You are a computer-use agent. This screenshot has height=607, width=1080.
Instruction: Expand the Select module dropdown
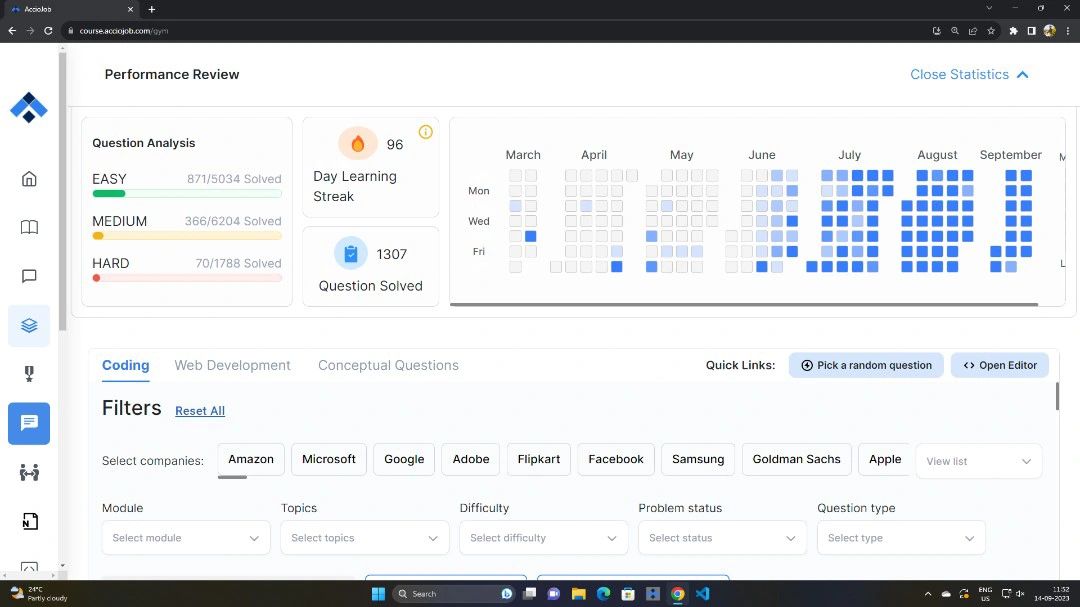186,538
